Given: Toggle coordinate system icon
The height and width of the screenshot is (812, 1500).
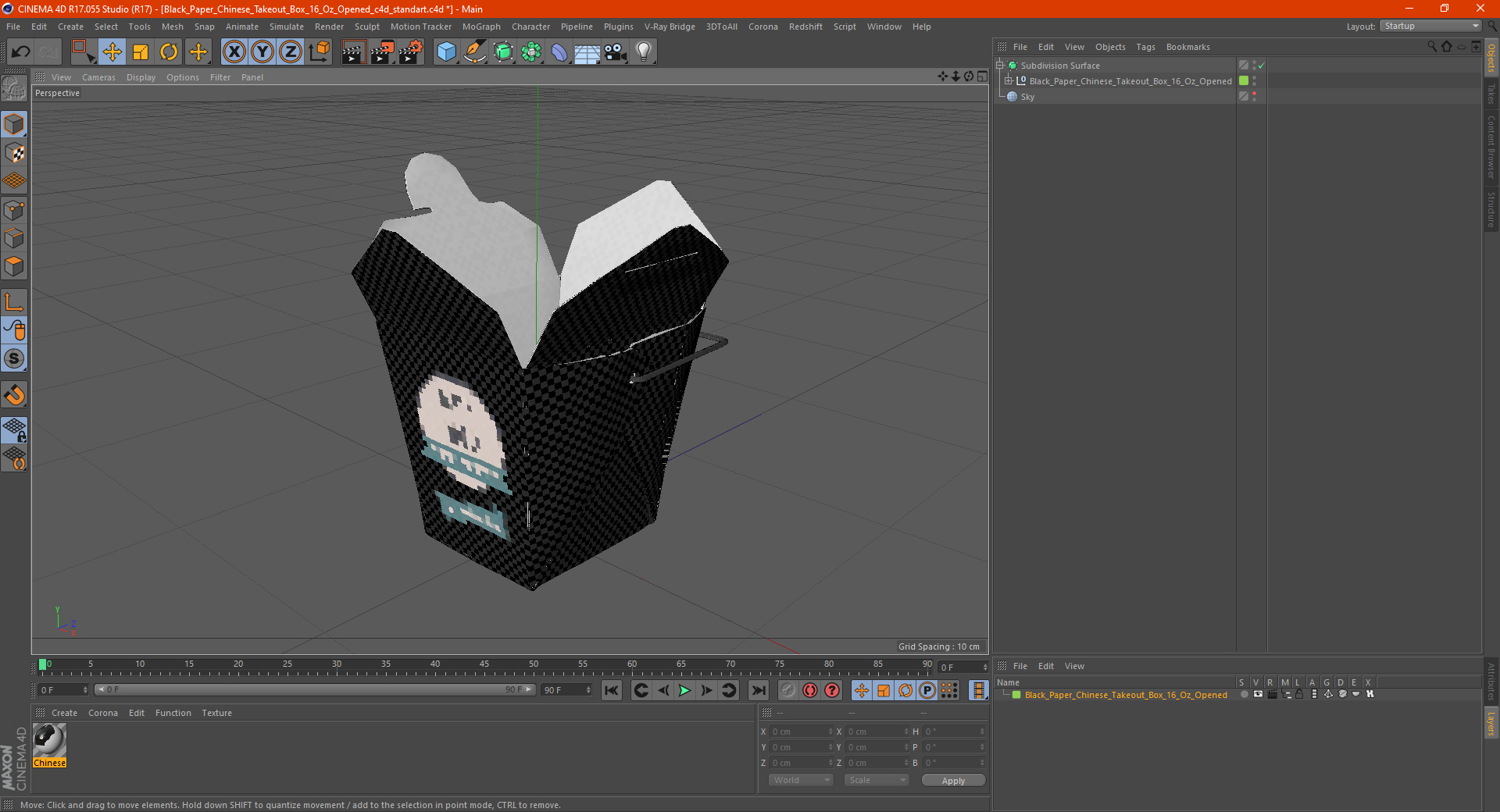Looking at the screenshot, I should click(320, 52).
